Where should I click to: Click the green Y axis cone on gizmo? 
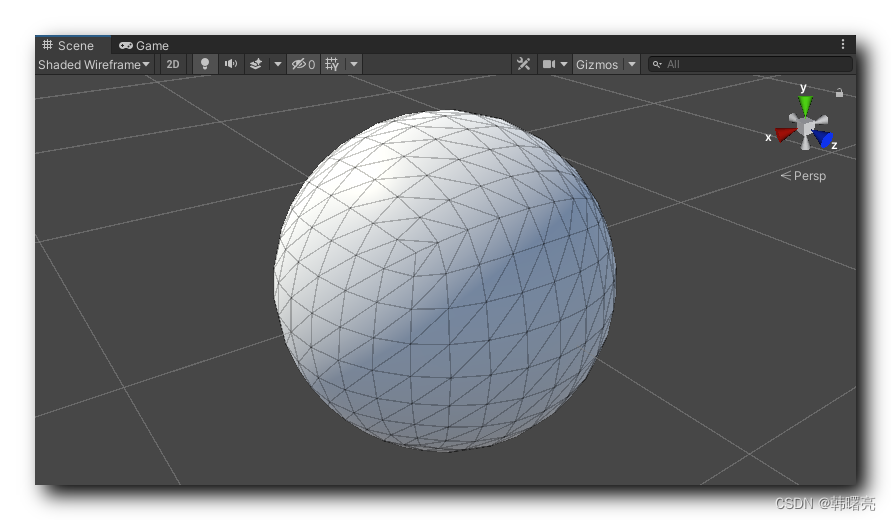click(805, 105)
